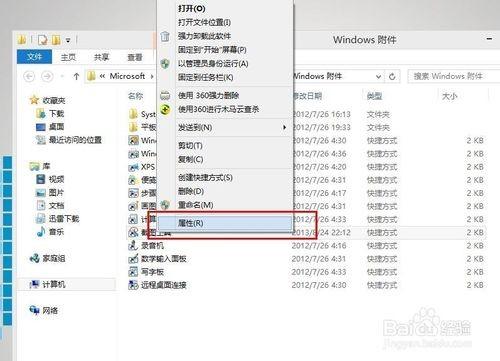Sort by the 大小 column header
The image size is (500, 361).
[449, 96]
